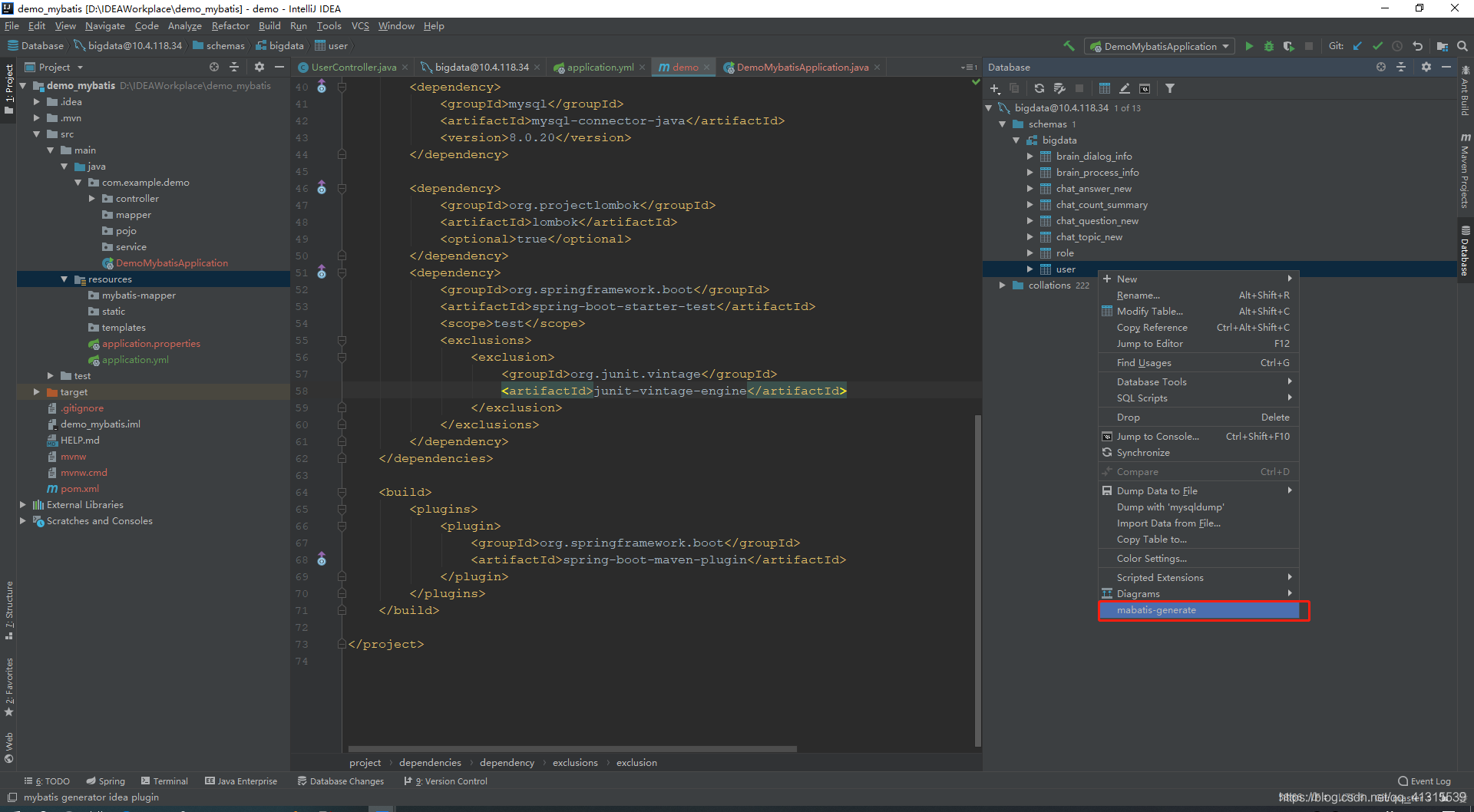Click the Git update project arrow icon
This screenshot has width=1474, height=812.
click(1357, 46)
